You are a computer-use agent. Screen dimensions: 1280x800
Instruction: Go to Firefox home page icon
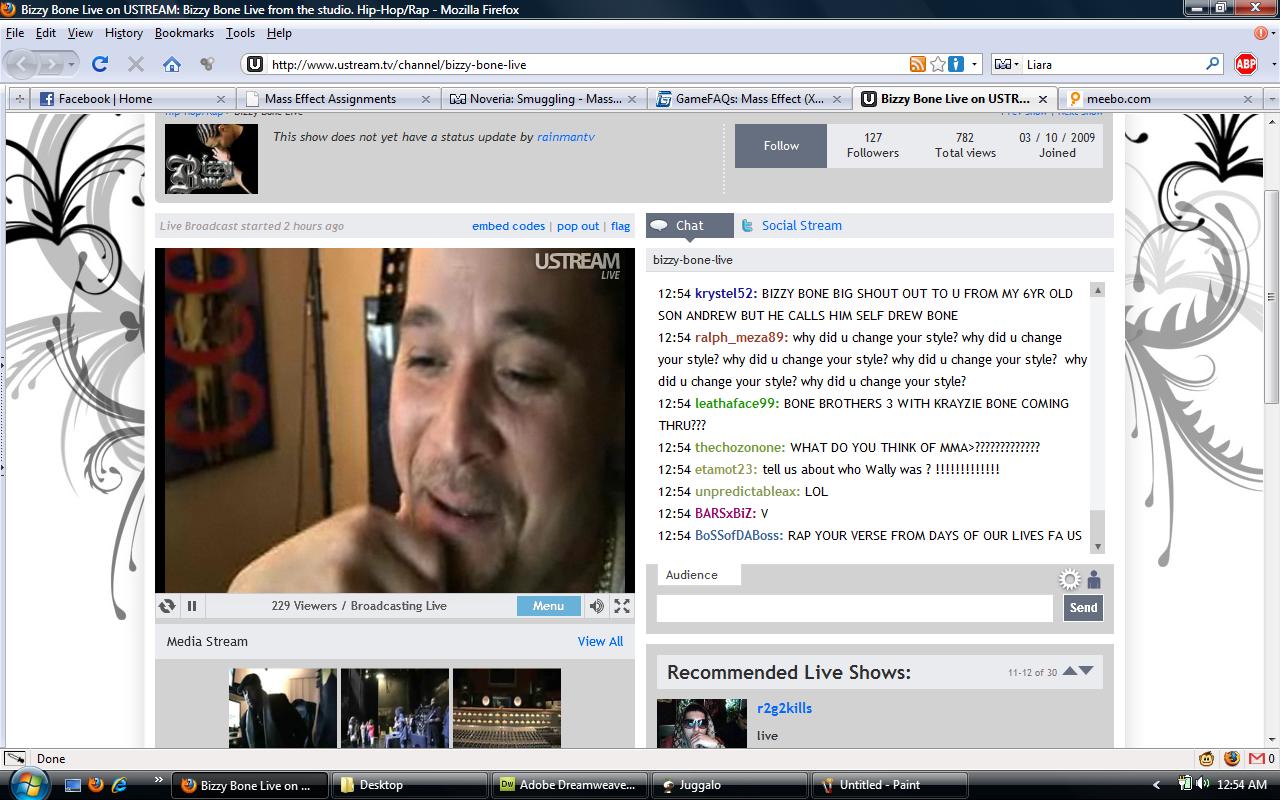click(172, 64)
